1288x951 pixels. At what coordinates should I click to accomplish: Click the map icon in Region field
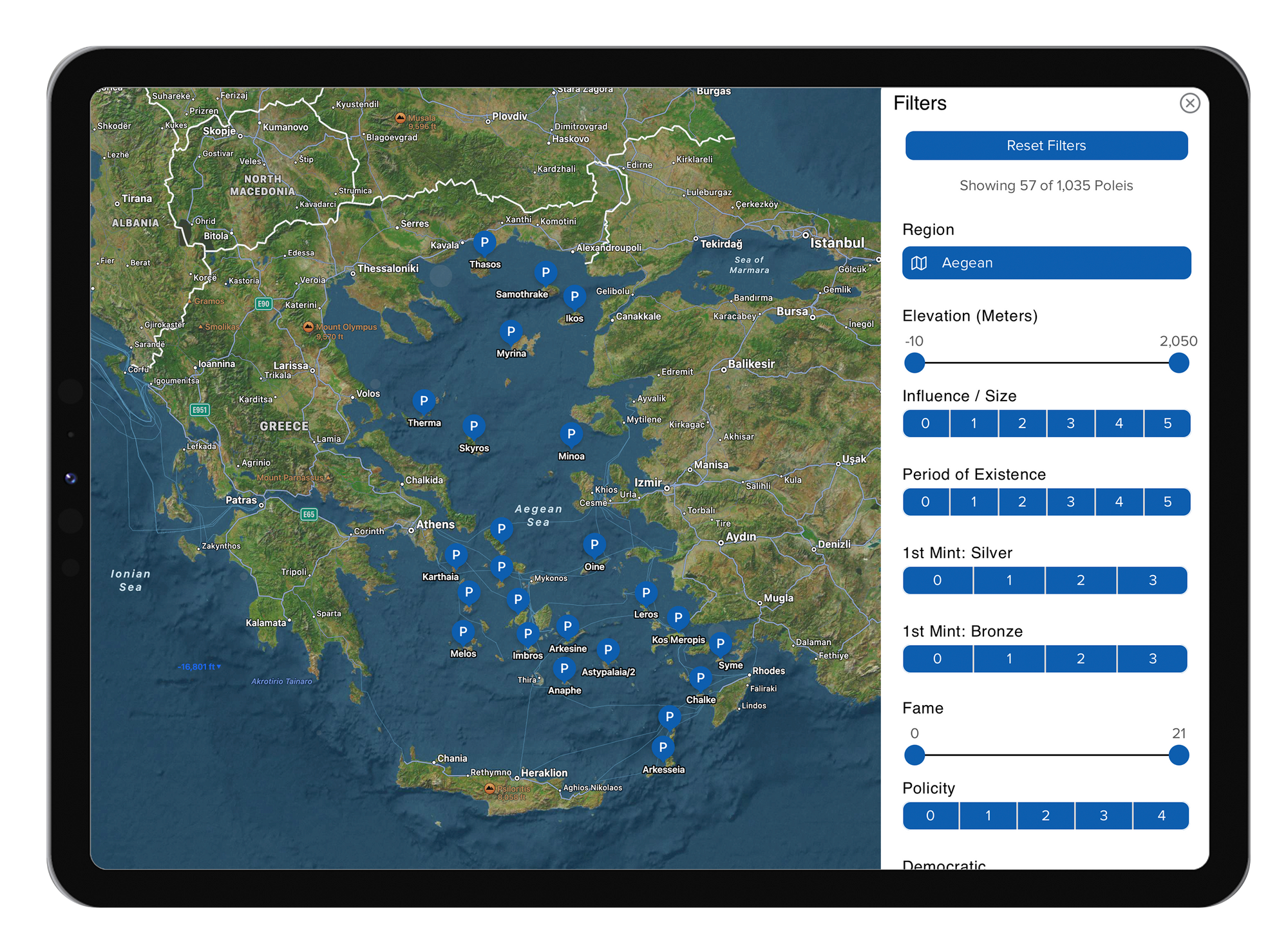click(919, 263)
